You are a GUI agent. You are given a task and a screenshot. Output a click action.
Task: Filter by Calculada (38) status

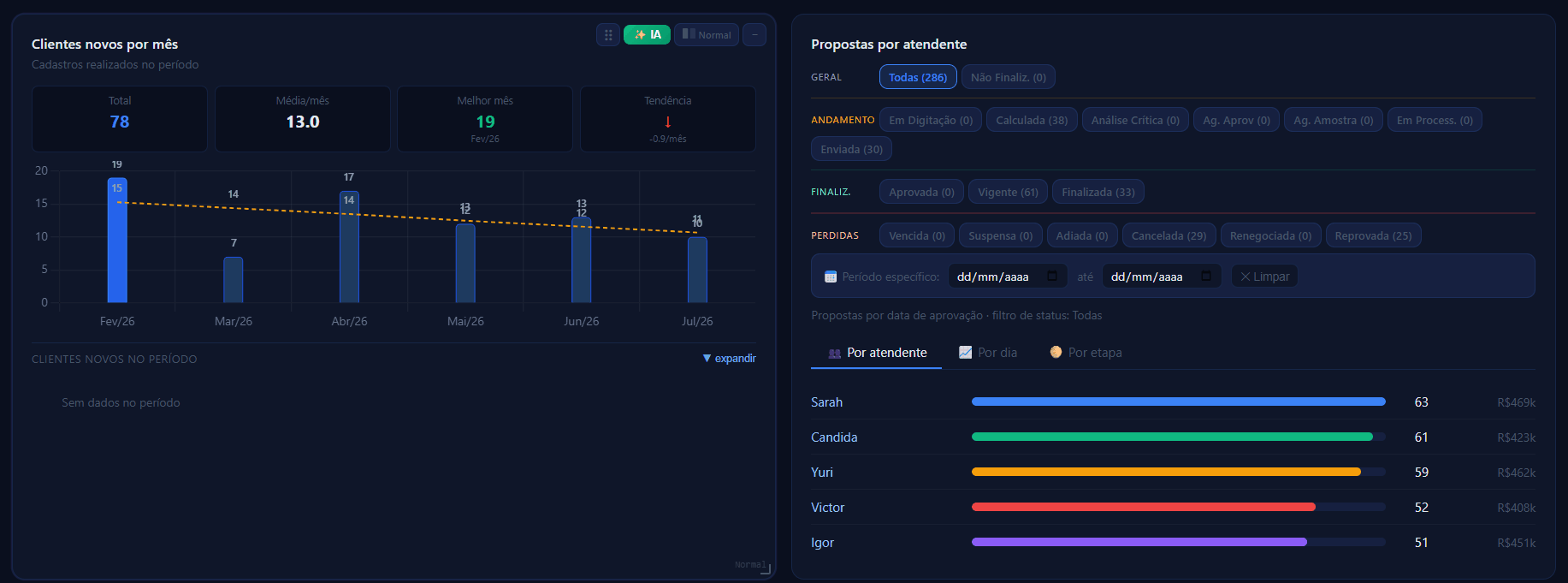(1032, 120)
